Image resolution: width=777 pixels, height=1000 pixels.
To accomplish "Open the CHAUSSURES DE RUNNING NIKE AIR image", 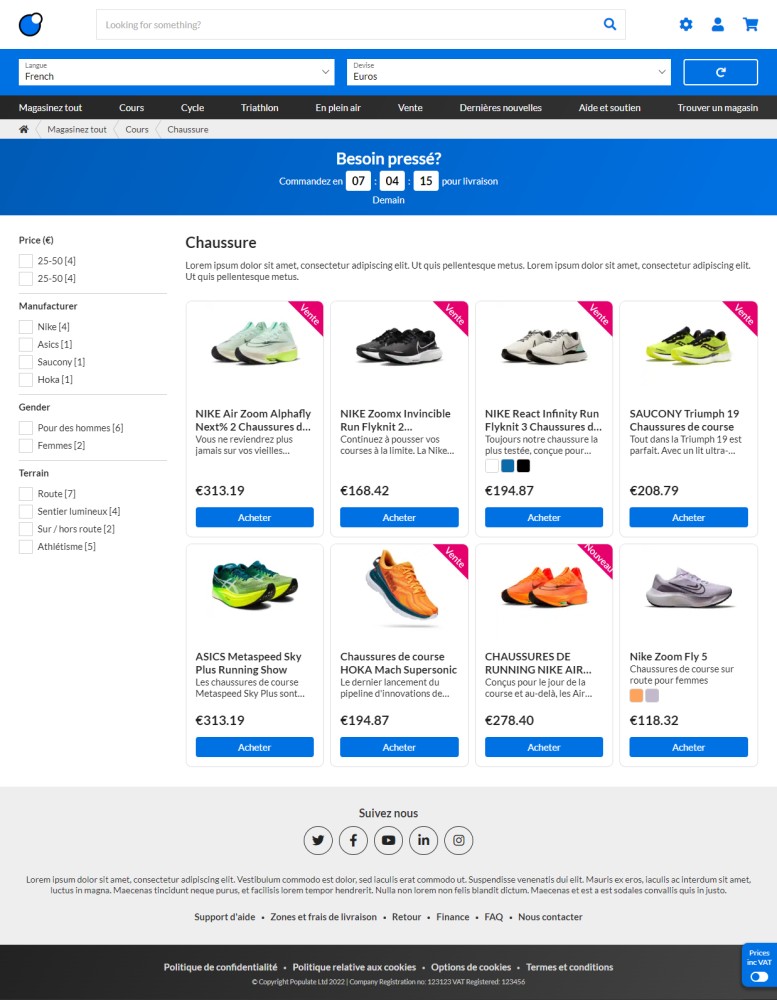I will [x=544, y=587].
